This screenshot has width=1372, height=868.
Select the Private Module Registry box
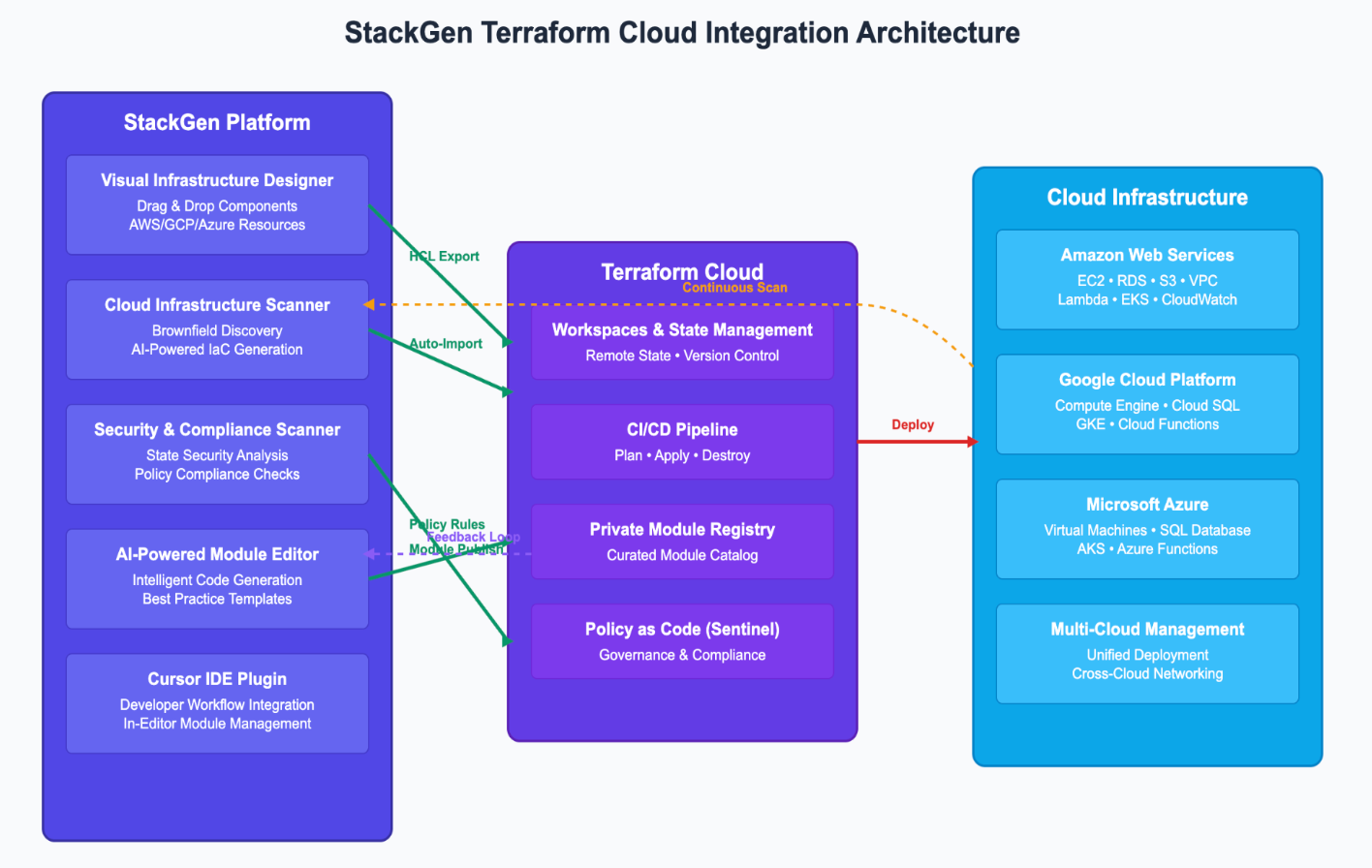[682, 542]
